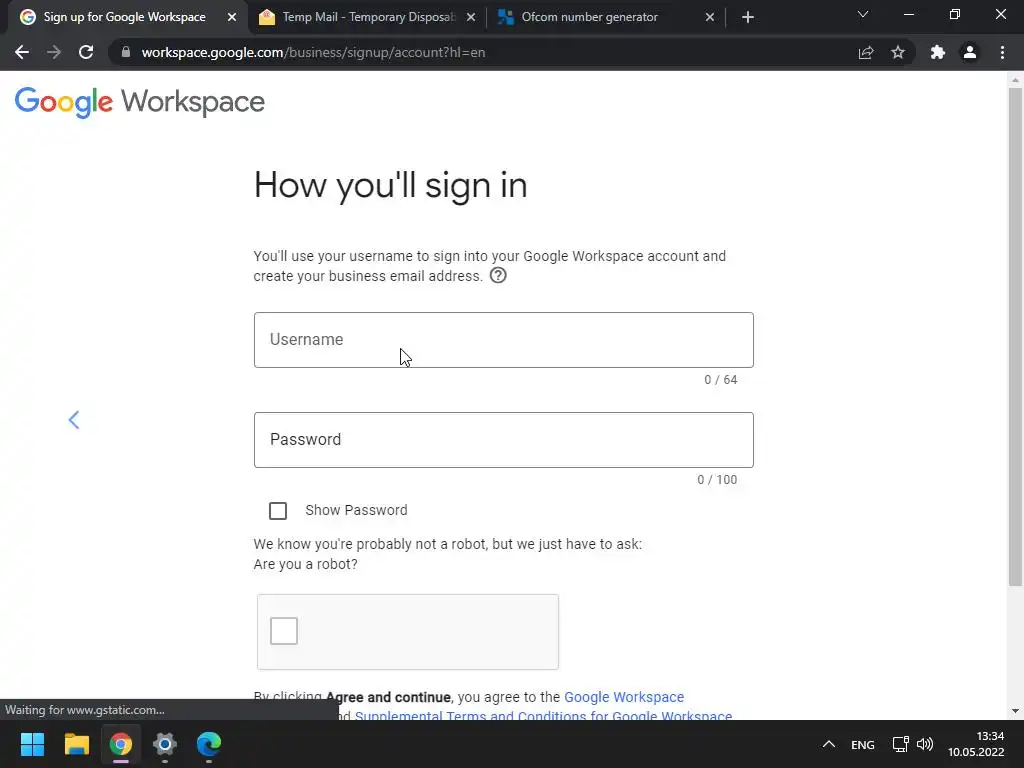Image resolution: width=1024 pixels, height=768 pixels.
Task: Click the address bar URL
Action: [313, 52]
